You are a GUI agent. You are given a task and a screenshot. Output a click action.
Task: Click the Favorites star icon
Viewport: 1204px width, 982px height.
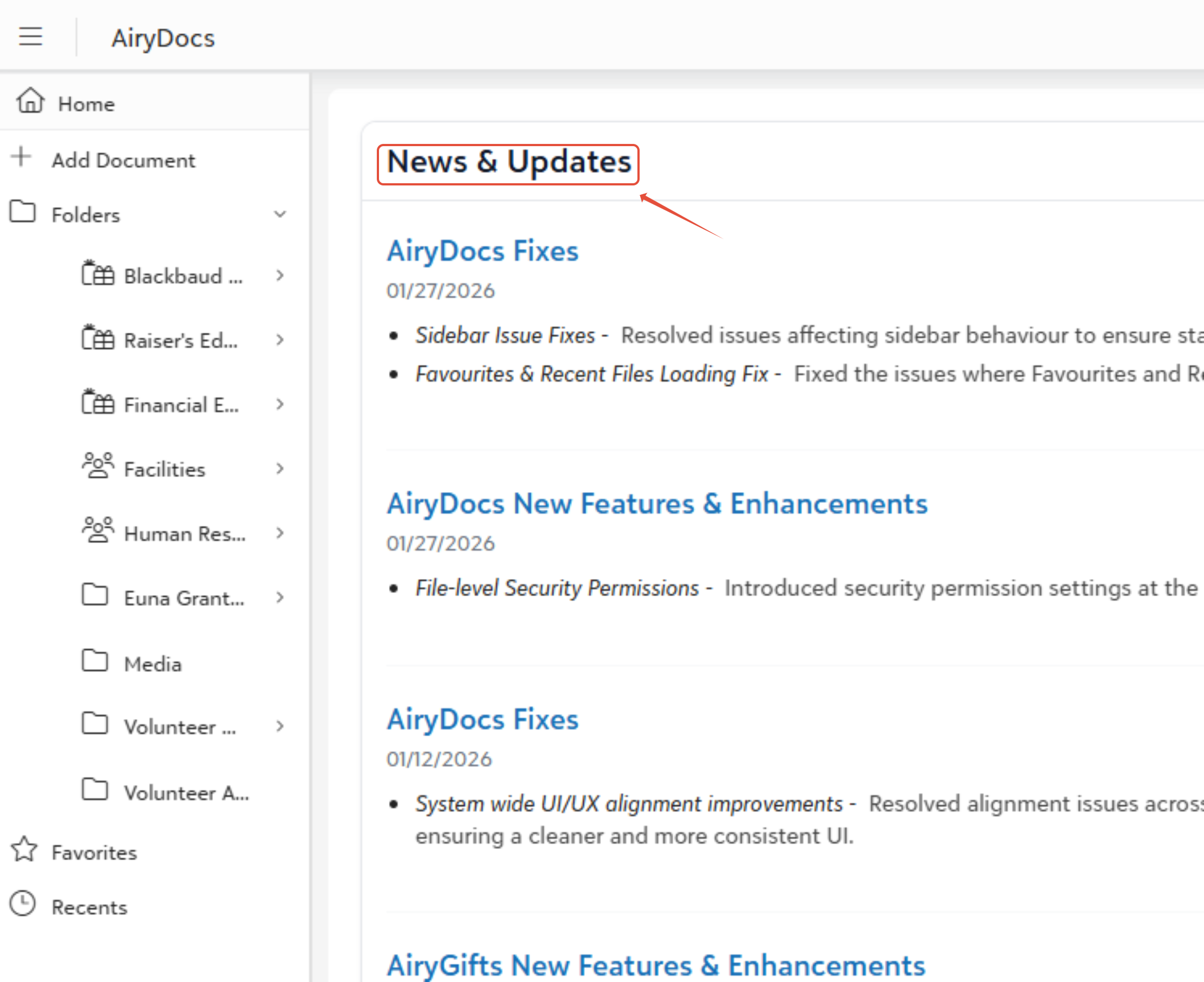click(x=24, y=849)
